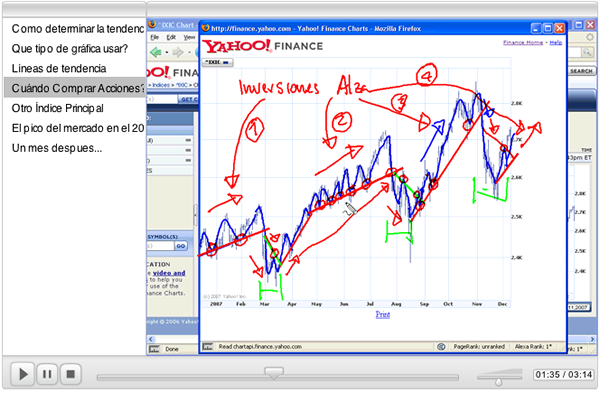The height and width of the screenshot is (393, 600).
Task: Open 'Un mes despues...' chapter
Action: [57, 148]
